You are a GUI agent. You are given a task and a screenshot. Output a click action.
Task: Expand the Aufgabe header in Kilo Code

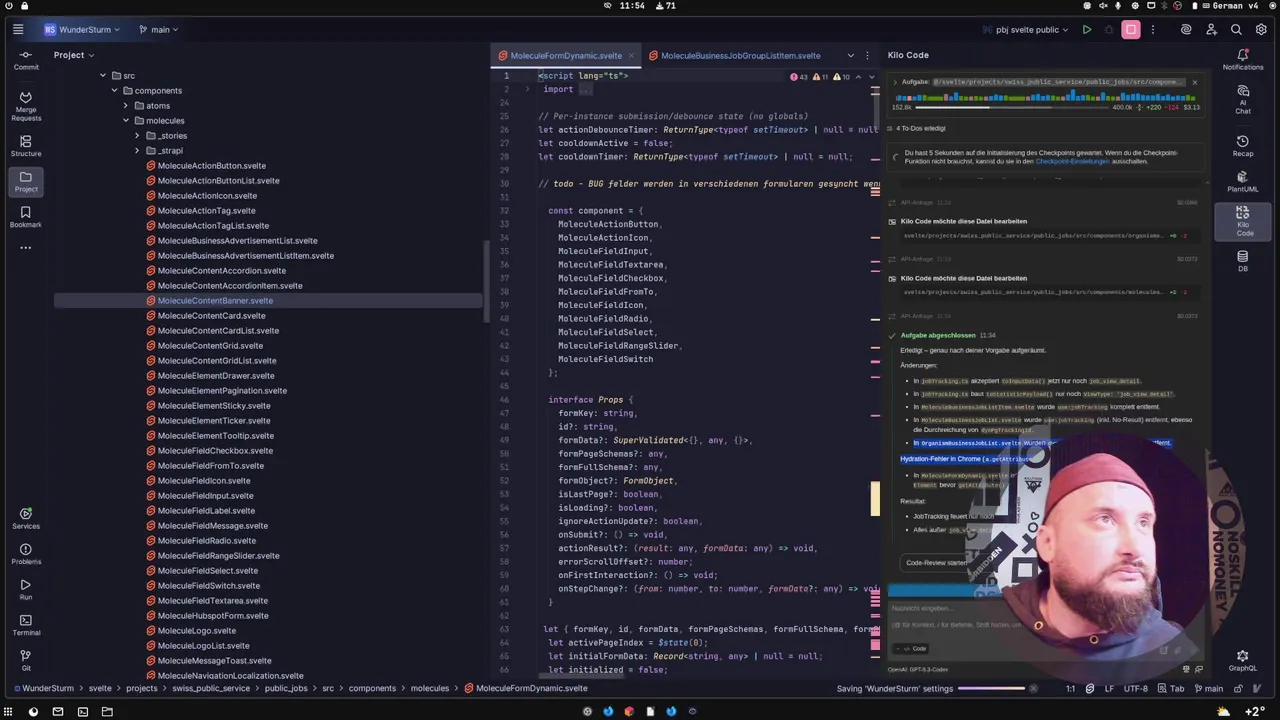[x=896, y=82]
